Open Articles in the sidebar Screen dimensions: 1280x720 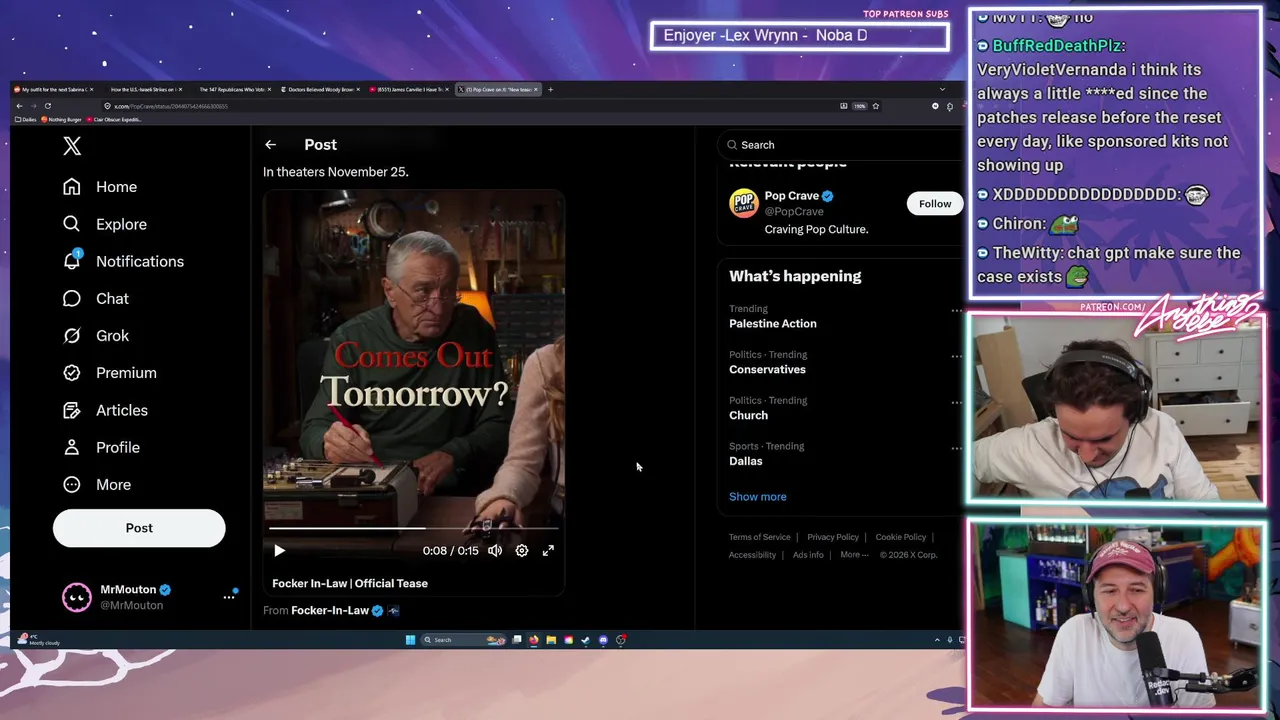click(x=105, y=410)
